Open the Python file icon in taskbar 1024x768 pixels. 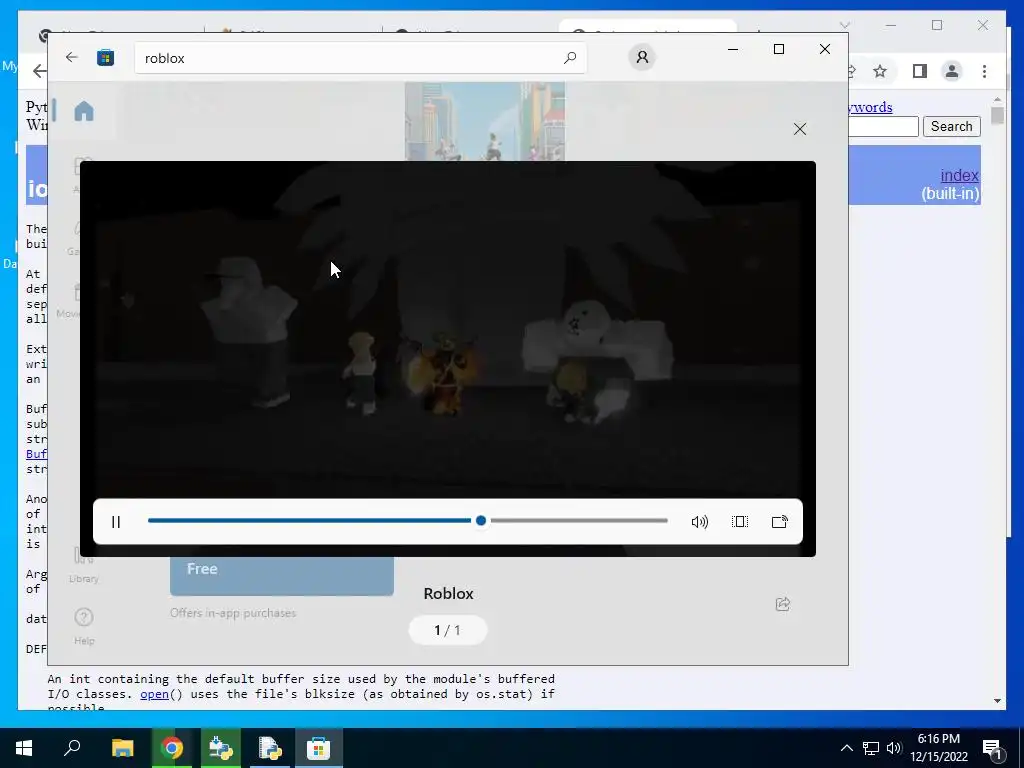[270, 748]
